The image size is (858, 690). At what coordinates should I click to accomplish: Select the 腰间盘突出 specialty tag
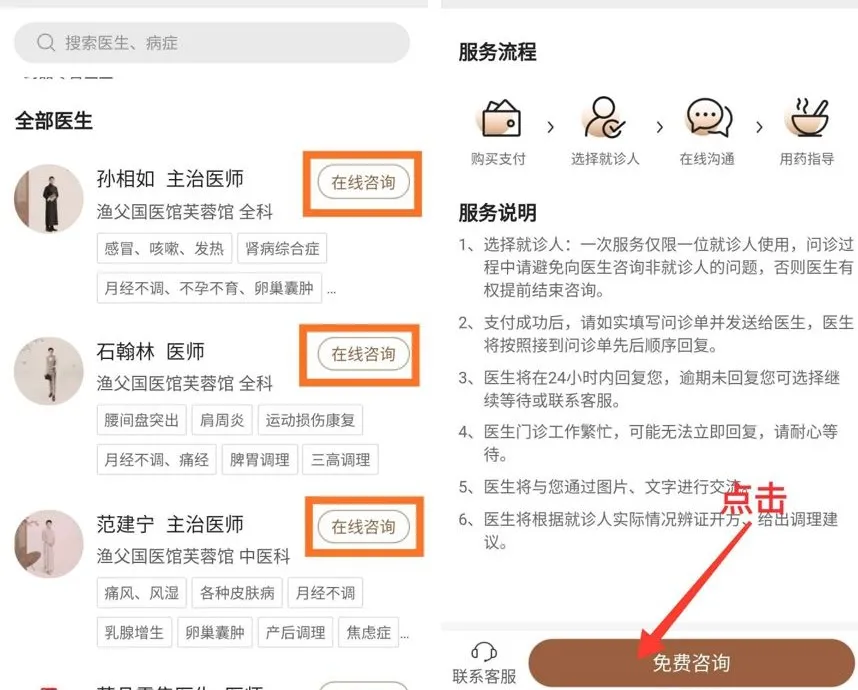point(142,420)
